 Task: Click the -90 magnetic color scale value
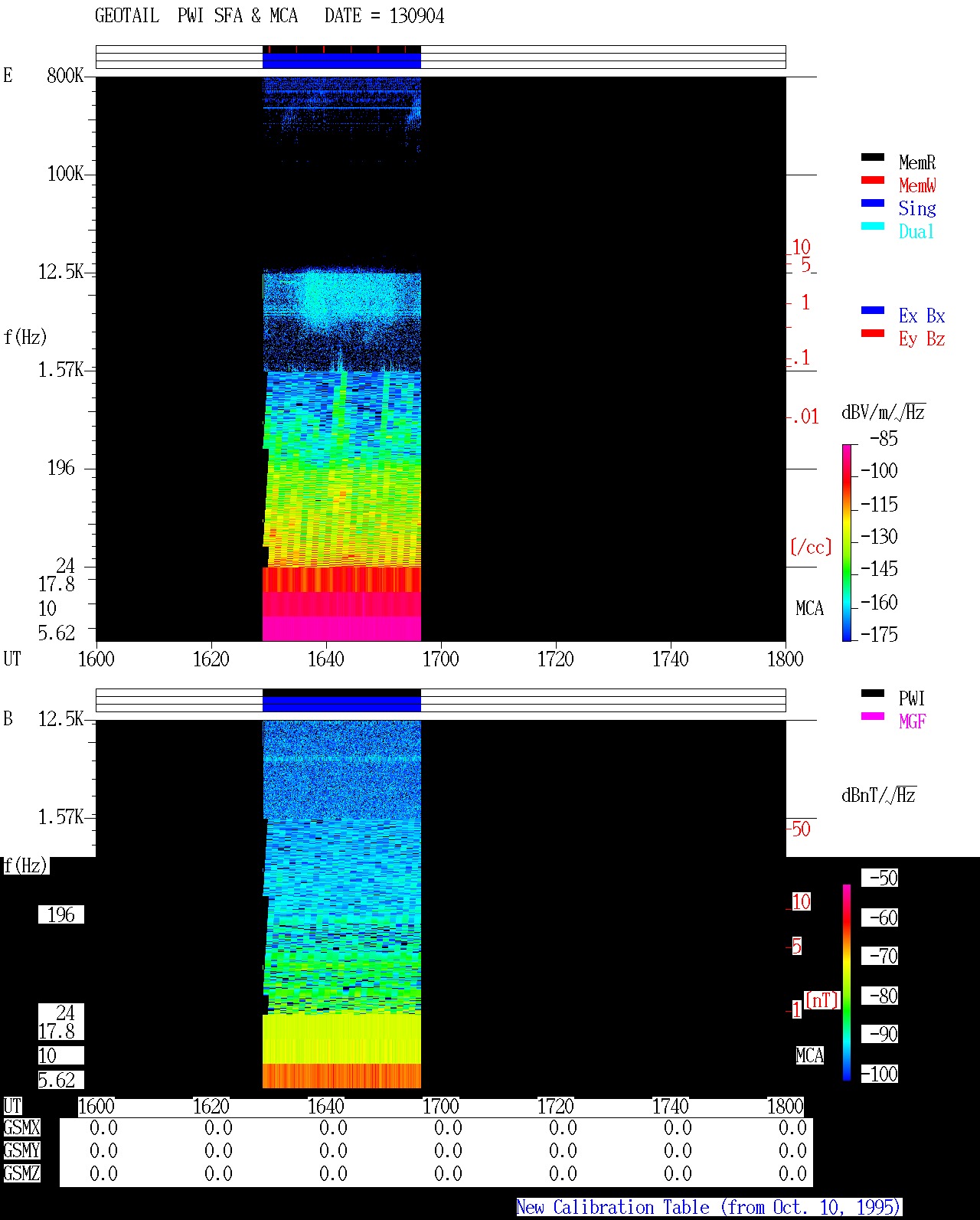tap(880, 1034)
